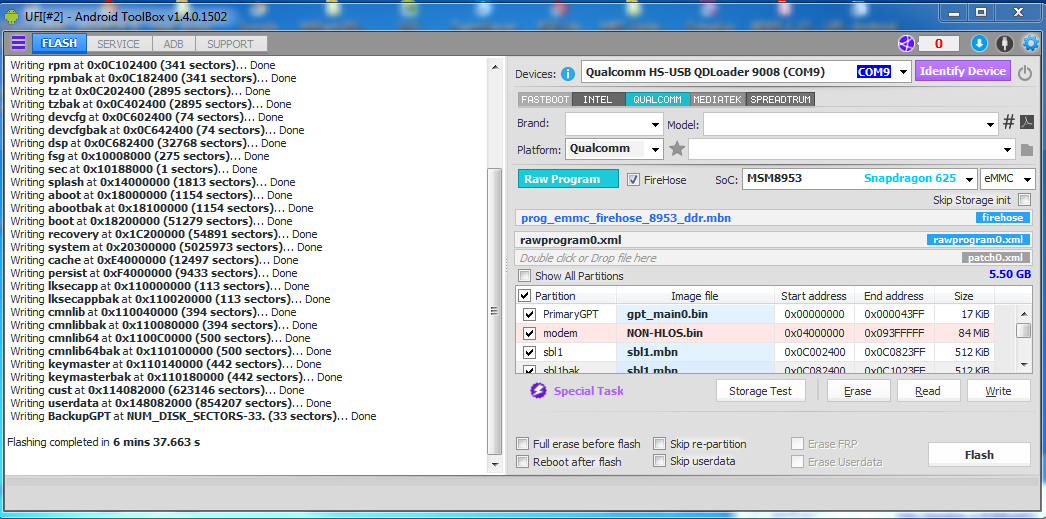Image resolution: width=1046 pixels, height=519 pixels.
Task: Click the partition table scrollbar up arrow
Action: (x=1025, y=312)
